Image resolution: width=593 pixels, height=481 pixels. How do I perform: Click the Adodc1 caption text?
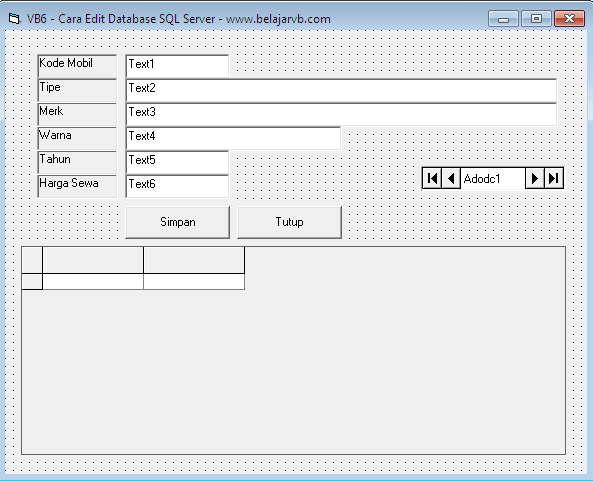tap(482, 178)
